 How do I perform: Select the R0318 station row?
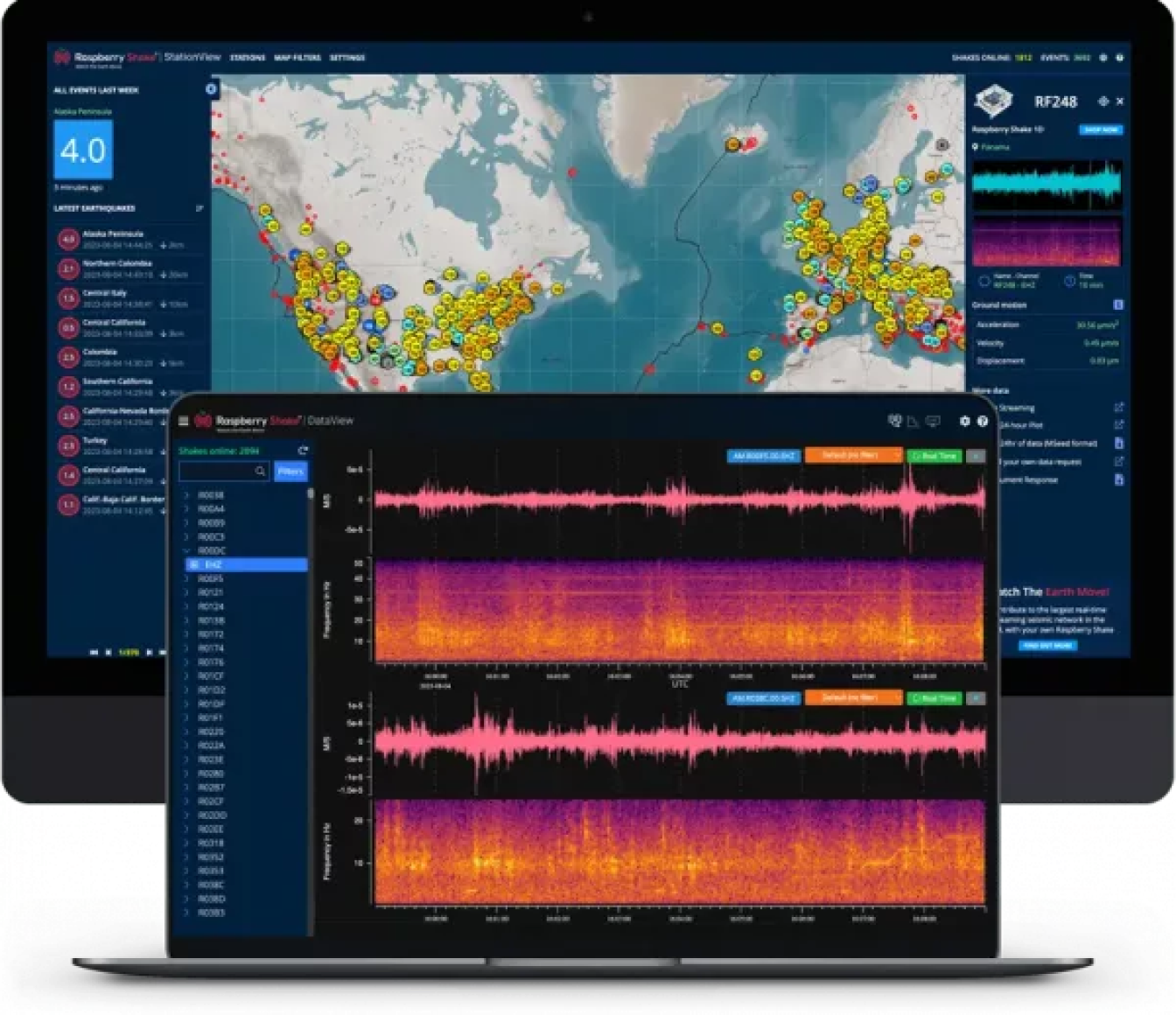click(x=245, y=843)
